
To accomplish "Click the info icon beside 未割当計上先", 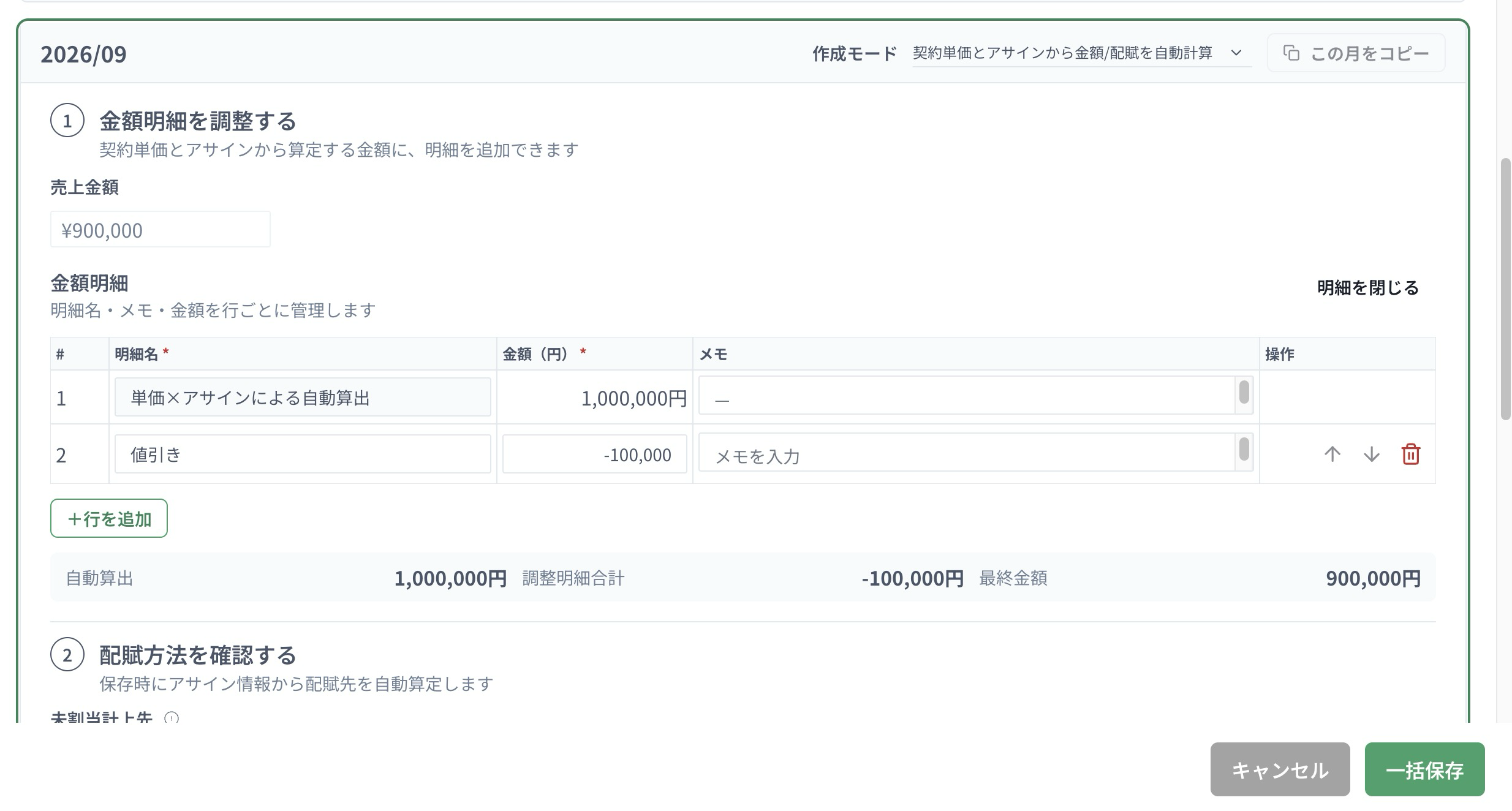I will 172,717.
